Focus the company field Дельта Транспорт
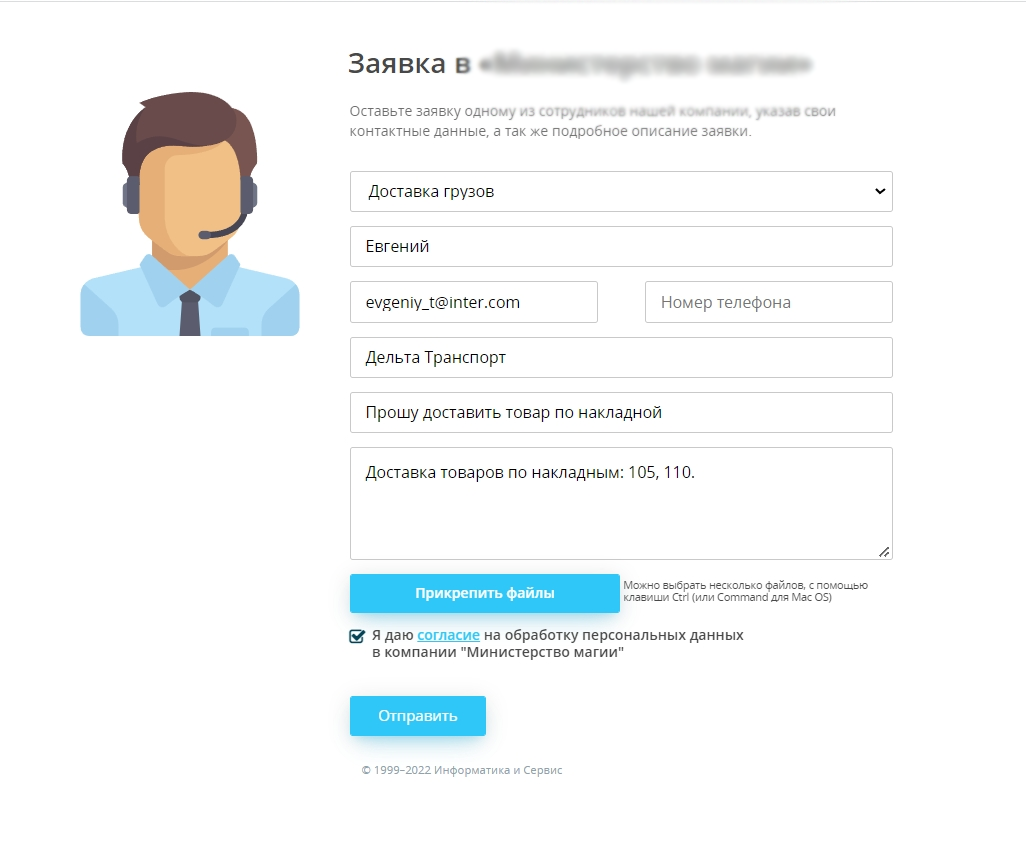Image resolution: width=1026 pixels, height=847 pixels. pos(621,357)
